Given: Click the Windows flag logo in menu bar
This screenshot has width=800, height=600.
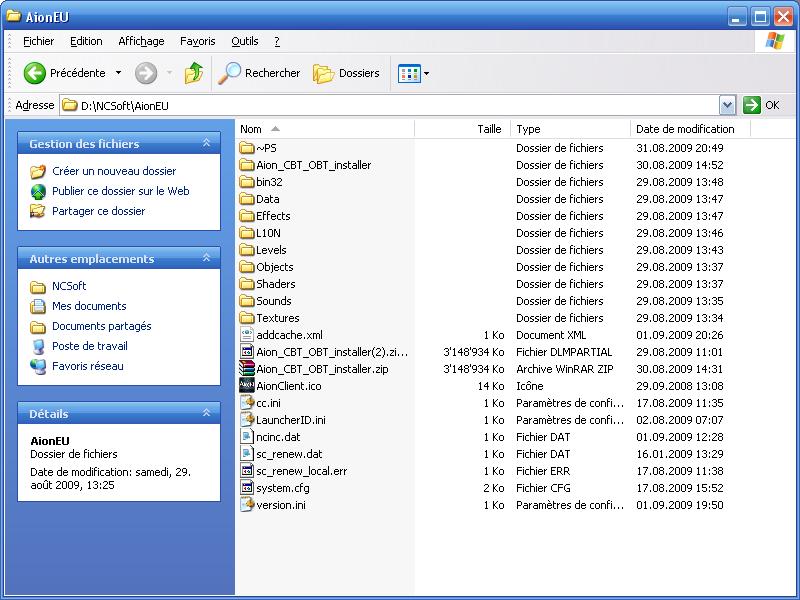Looking at the screenshot, I should pos(774,41).
